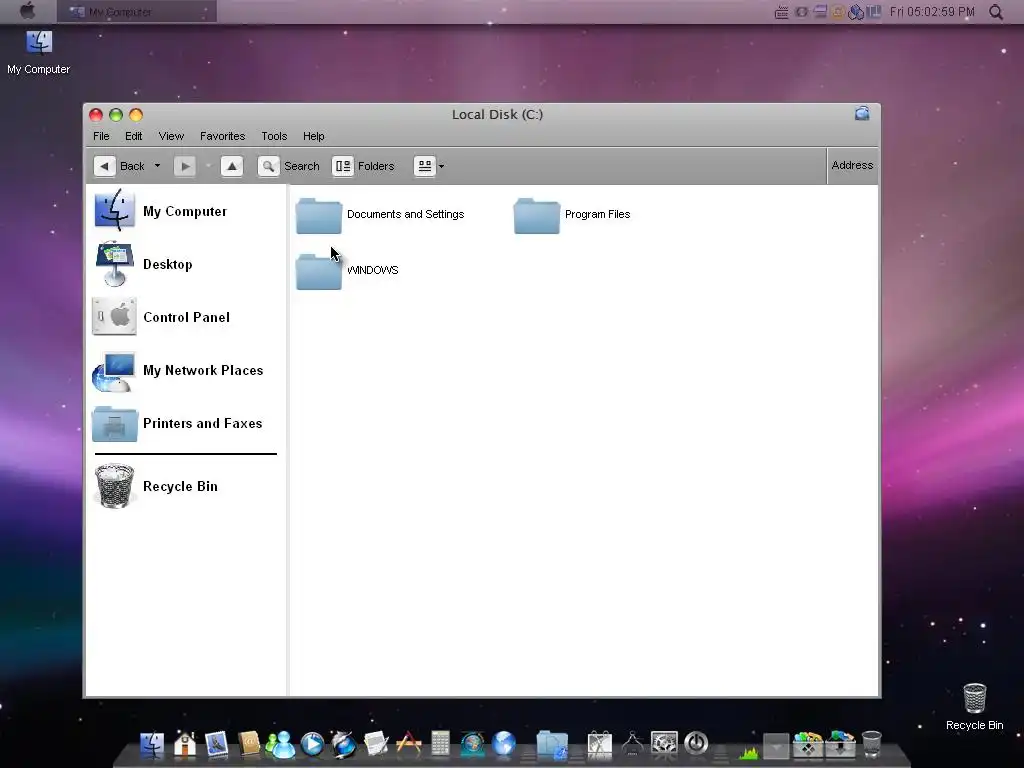This screenshot has width=1024, height=768.
Task: Open Address Book icon in dock
Action: (x=249, y=744)
